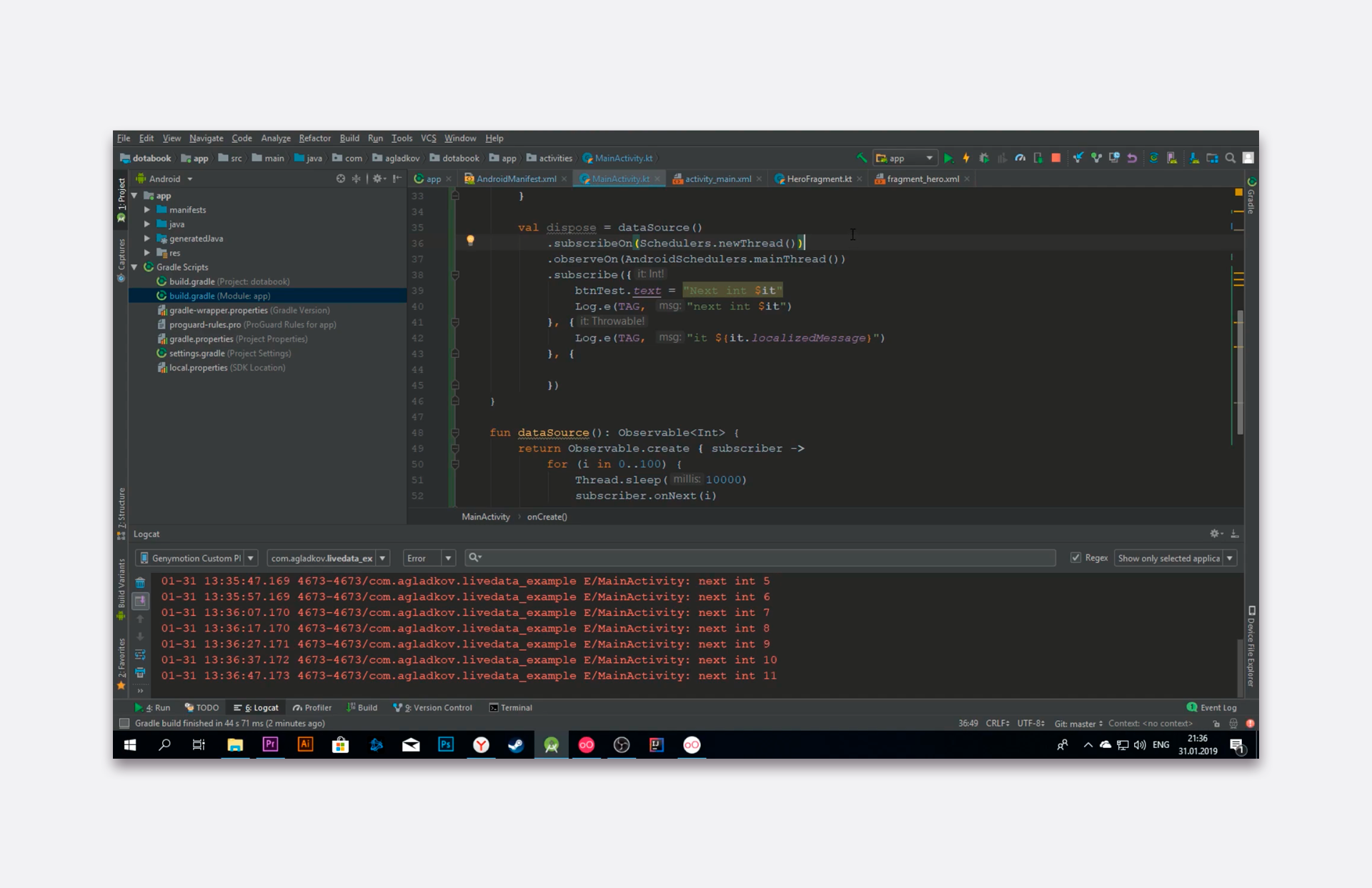Open the Terminal tool window button

point(510,708)
